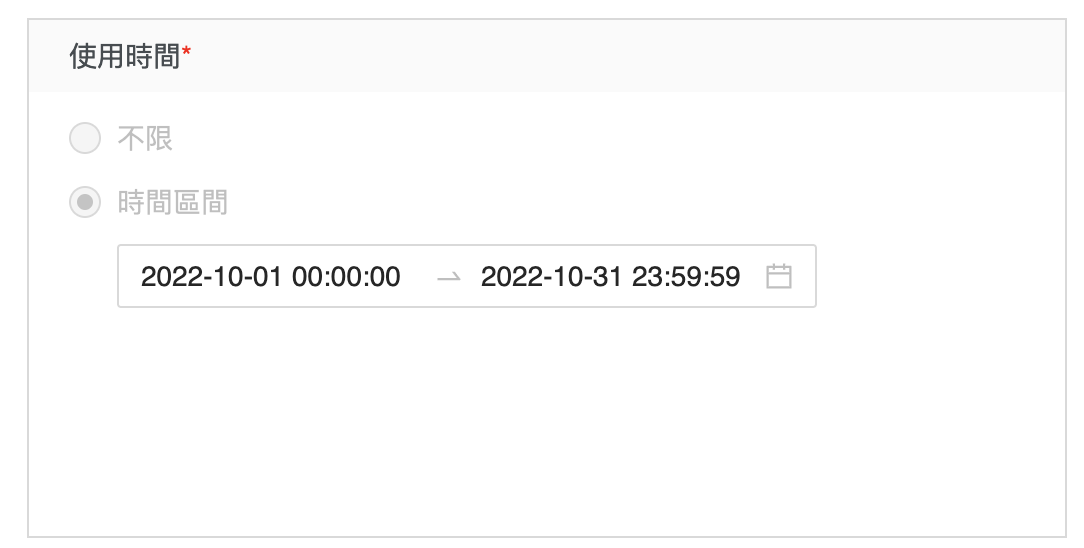The height and width of the screenshot is (548, 1084).
Task: Click the arrow separator between dates
Action: coord(449,277)
